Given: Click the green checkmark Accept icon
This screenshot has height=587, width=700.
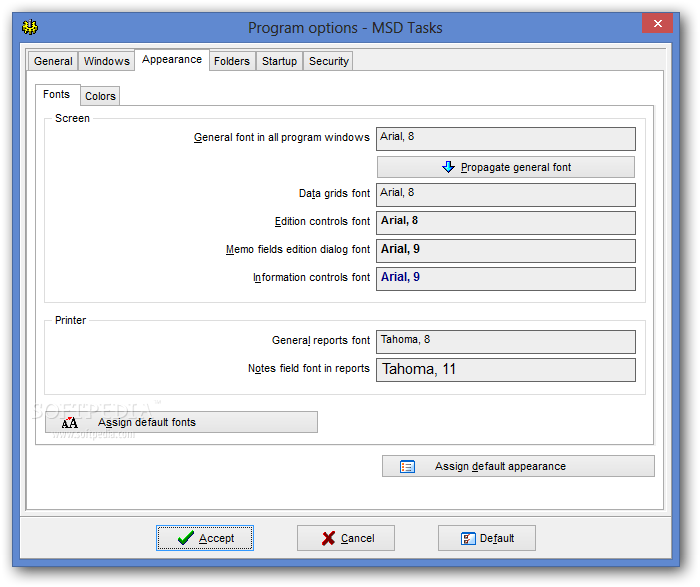Looking at the screenshot, I should click(186, 538).
